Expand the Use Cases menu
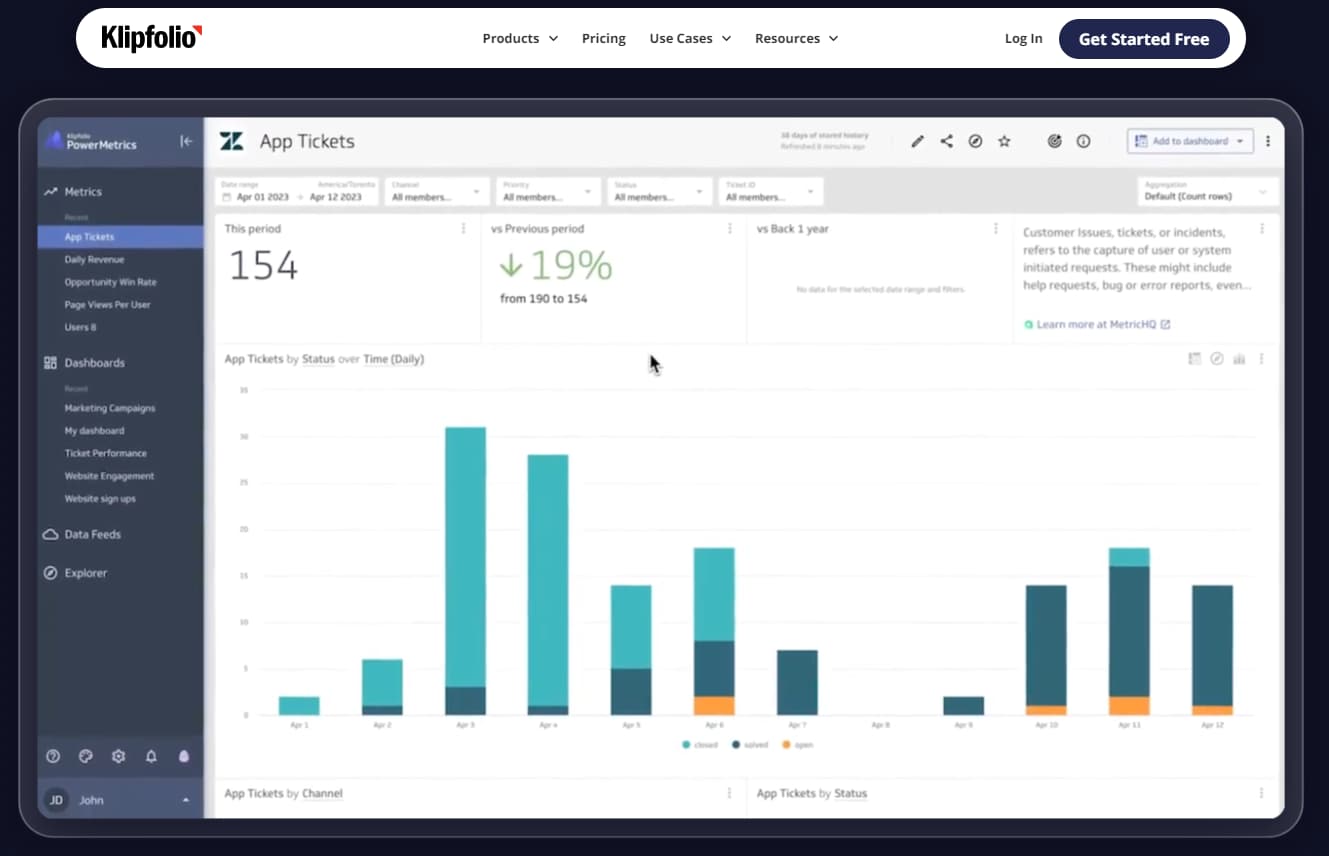This screenshot has height=856, width=1329. (x=690, y=38)
